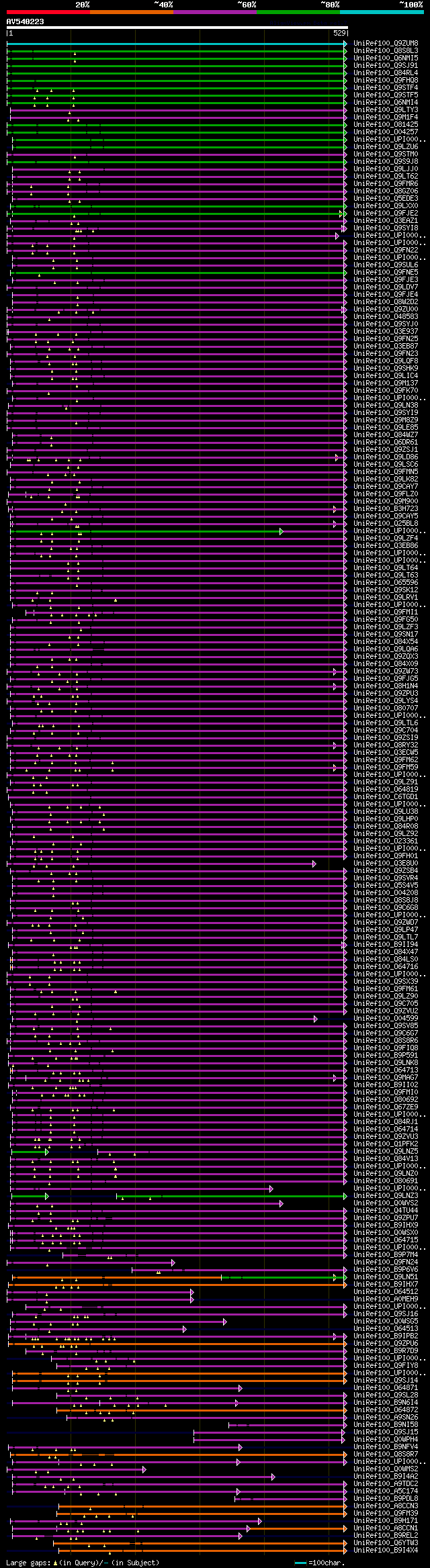Select the UniRef100_Q9LYS4 entry
The image size is (430, 1568).
point(386,701)
